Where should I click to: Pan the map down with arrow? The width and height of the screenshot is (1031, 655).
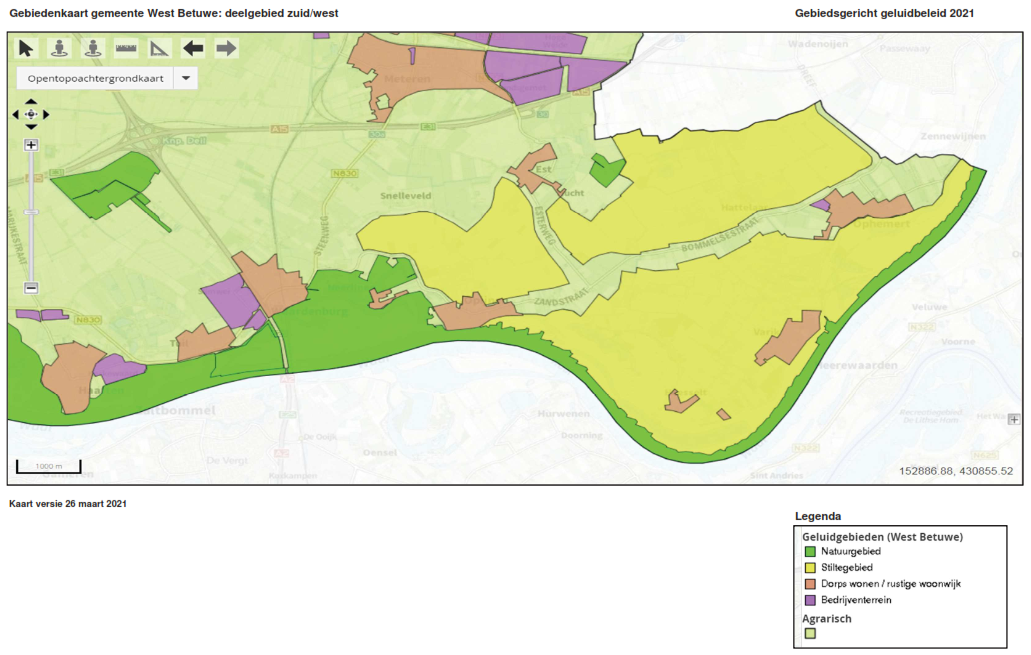[31, 127]
